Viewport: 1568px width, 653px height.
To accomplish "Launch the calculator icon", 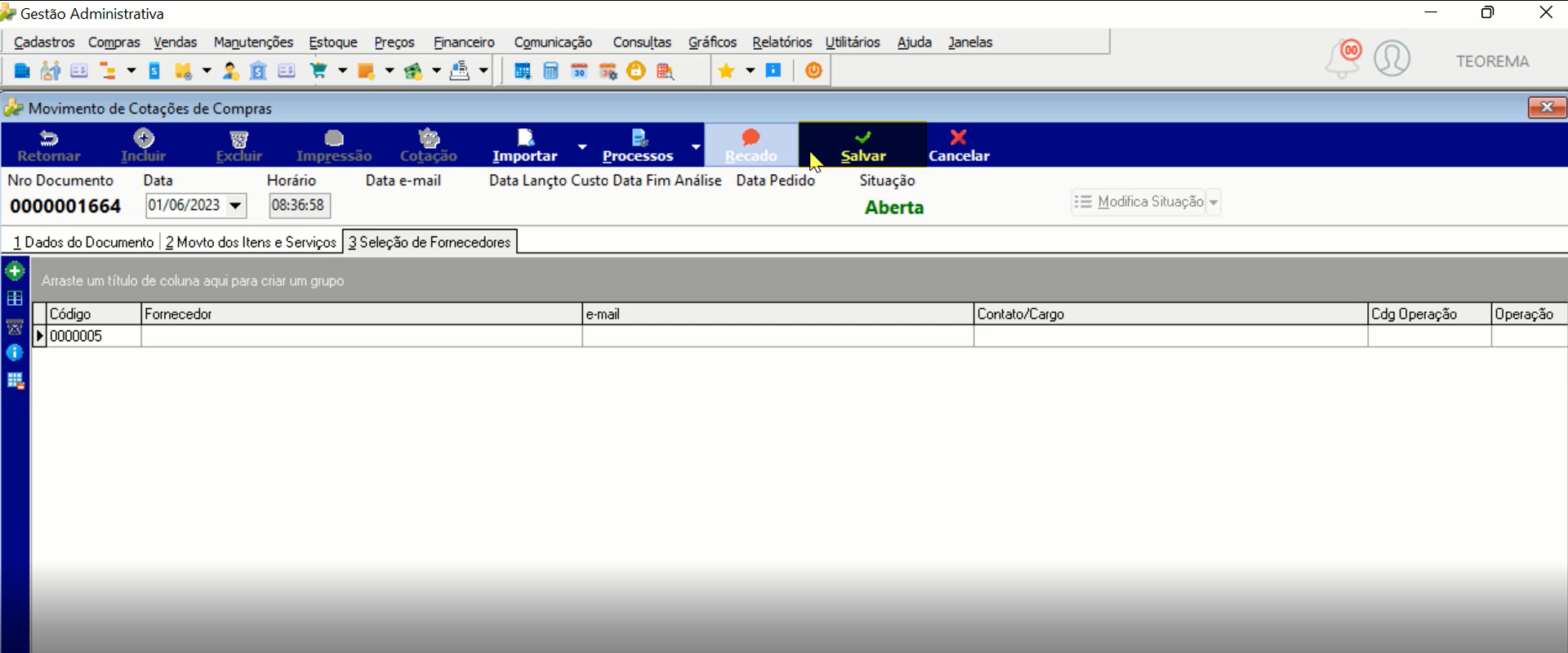I will click(551, 71).
